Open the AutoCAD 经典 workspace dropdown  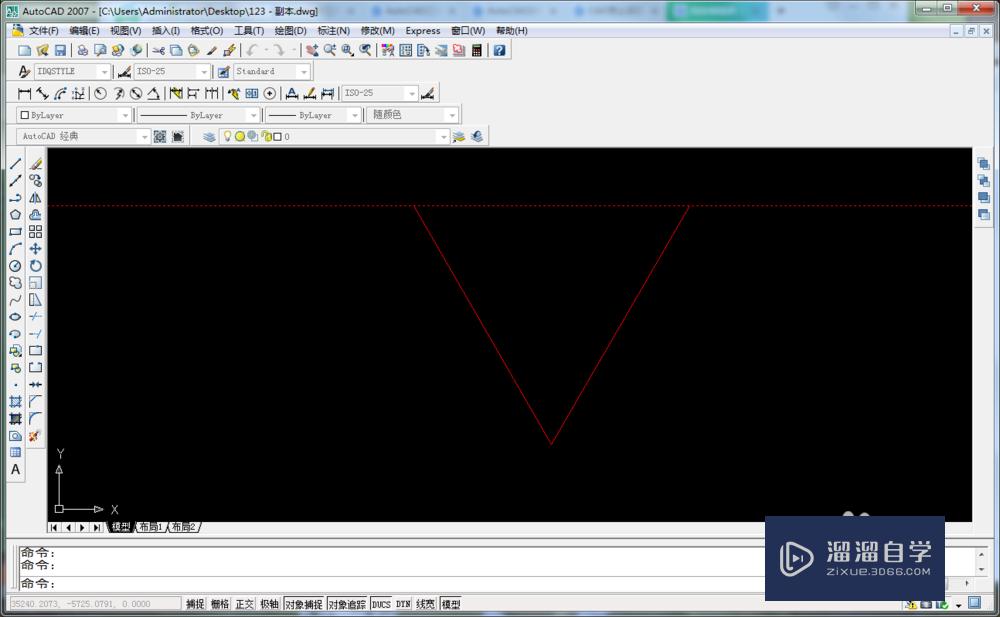click(x=146, y=136)
